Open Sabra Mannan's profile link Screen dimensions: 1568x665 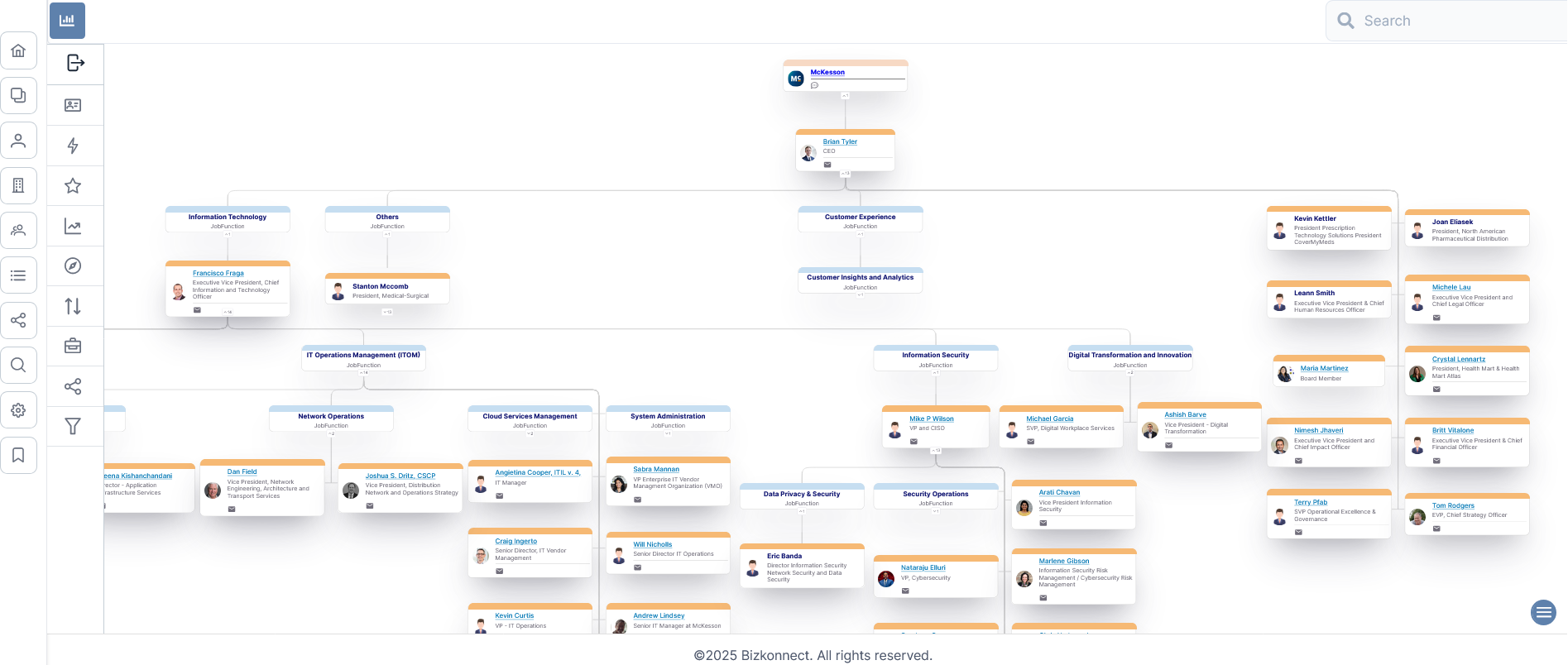pyautogui.click(x=656, y=470)
